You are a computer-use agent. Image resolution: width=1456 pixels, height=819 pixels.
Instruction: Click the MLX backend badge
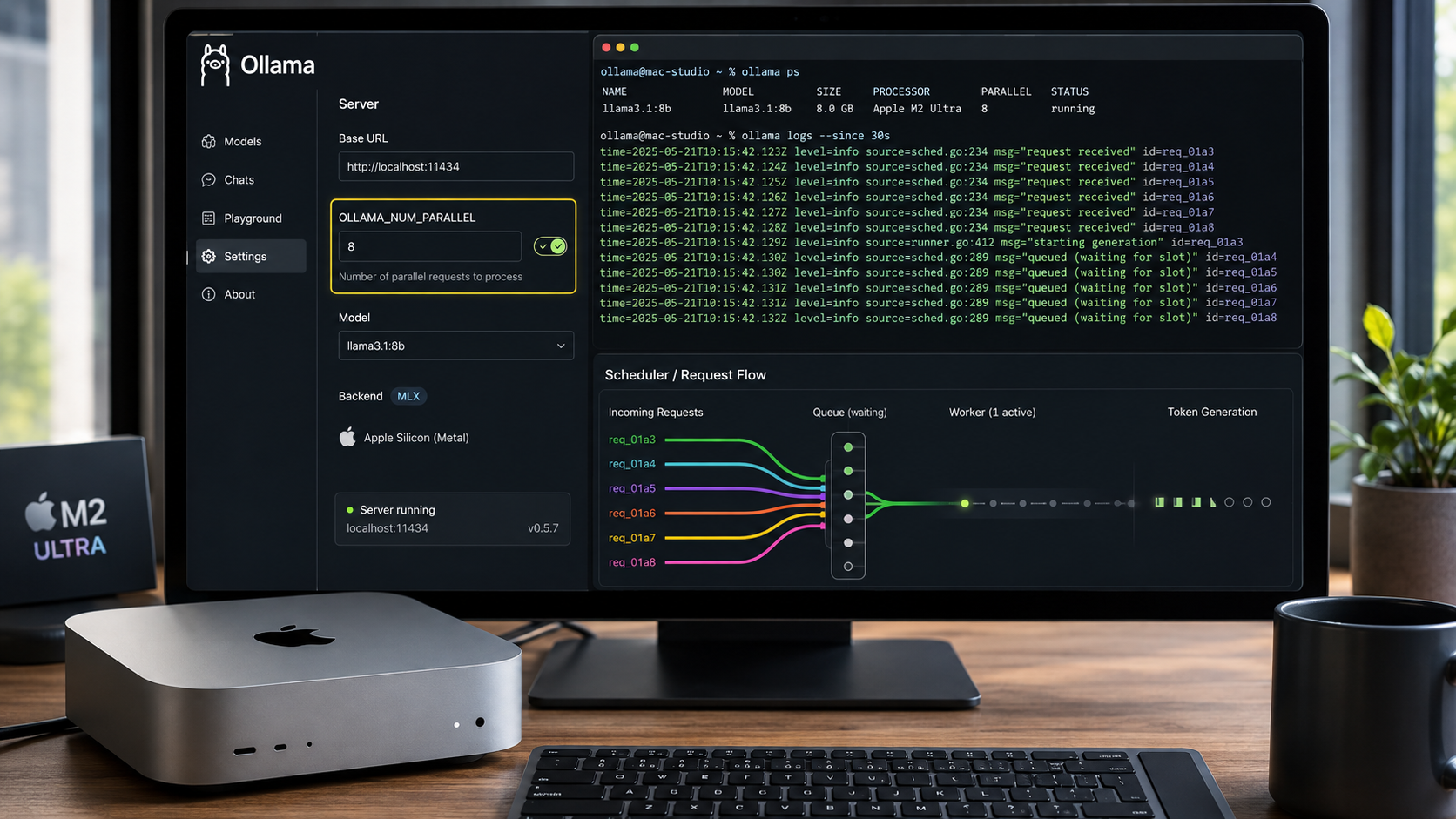(x=408, y=396)
